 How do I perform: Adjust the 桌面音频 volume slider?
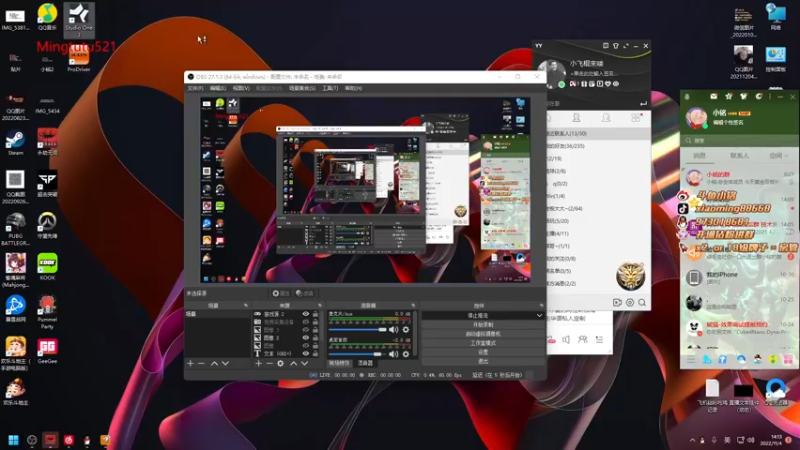(358, 354)
